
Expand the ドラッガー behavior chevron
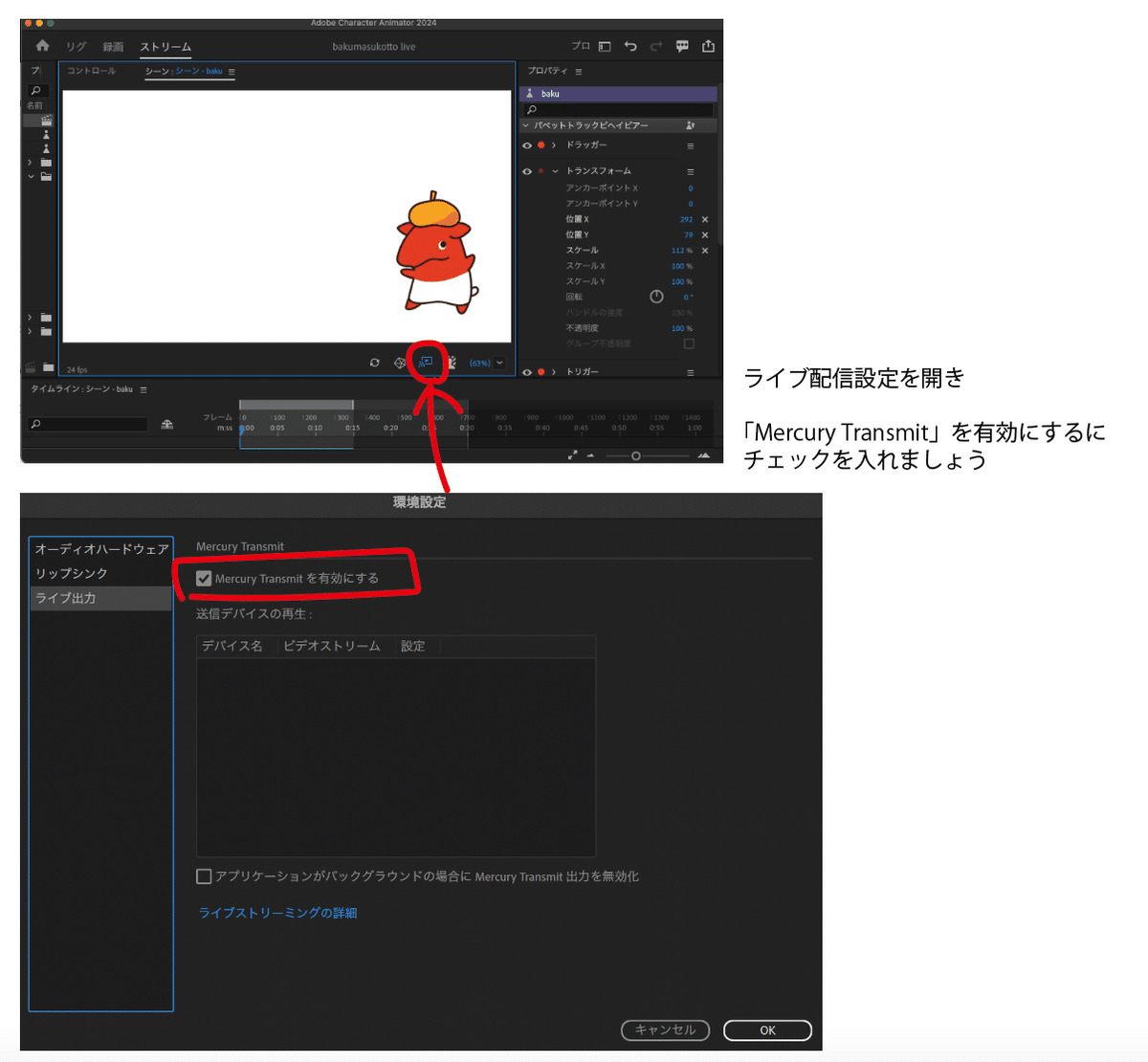554,145
